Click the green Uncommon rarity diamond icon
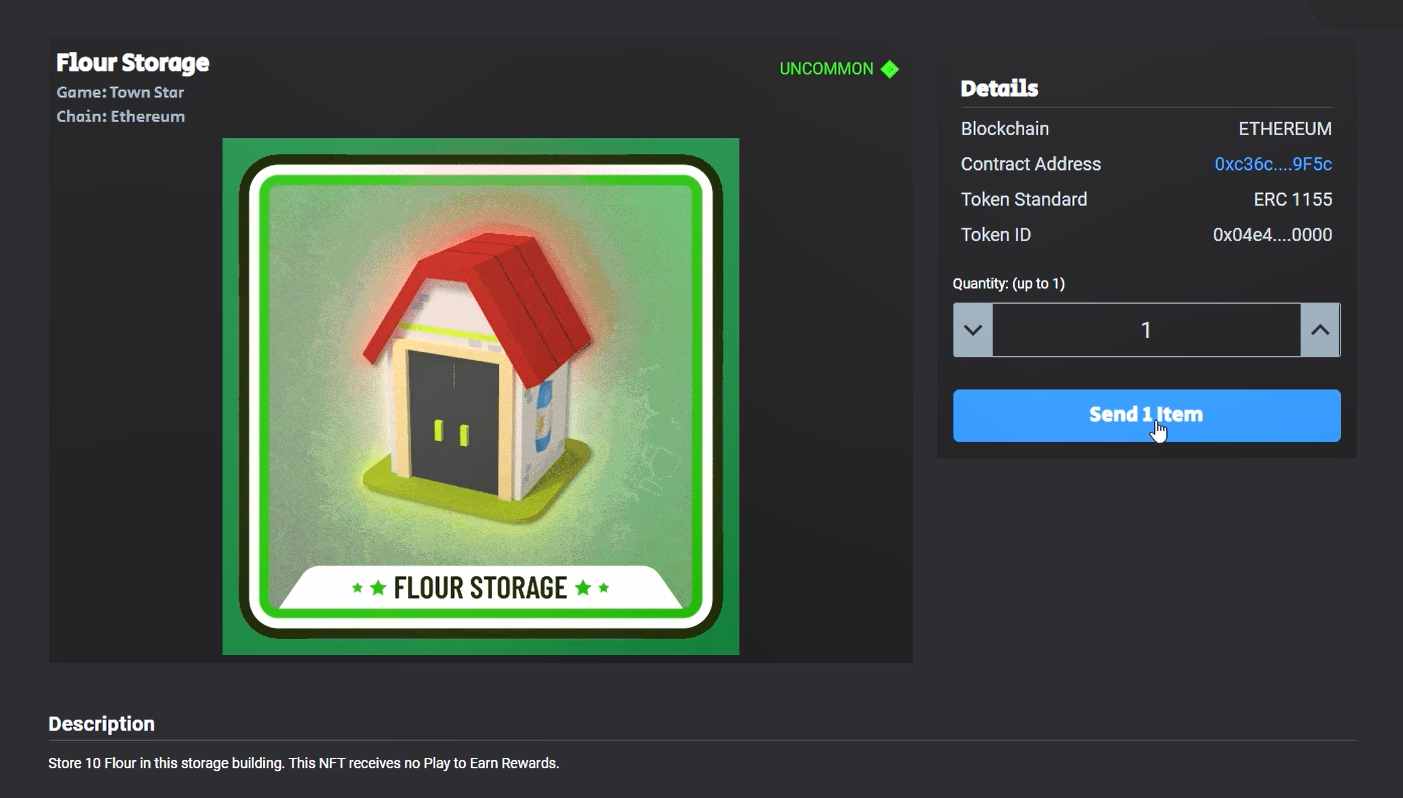The width and height of the screenshot is (1403, 798). pyautogui.click(x=890, y=69)
